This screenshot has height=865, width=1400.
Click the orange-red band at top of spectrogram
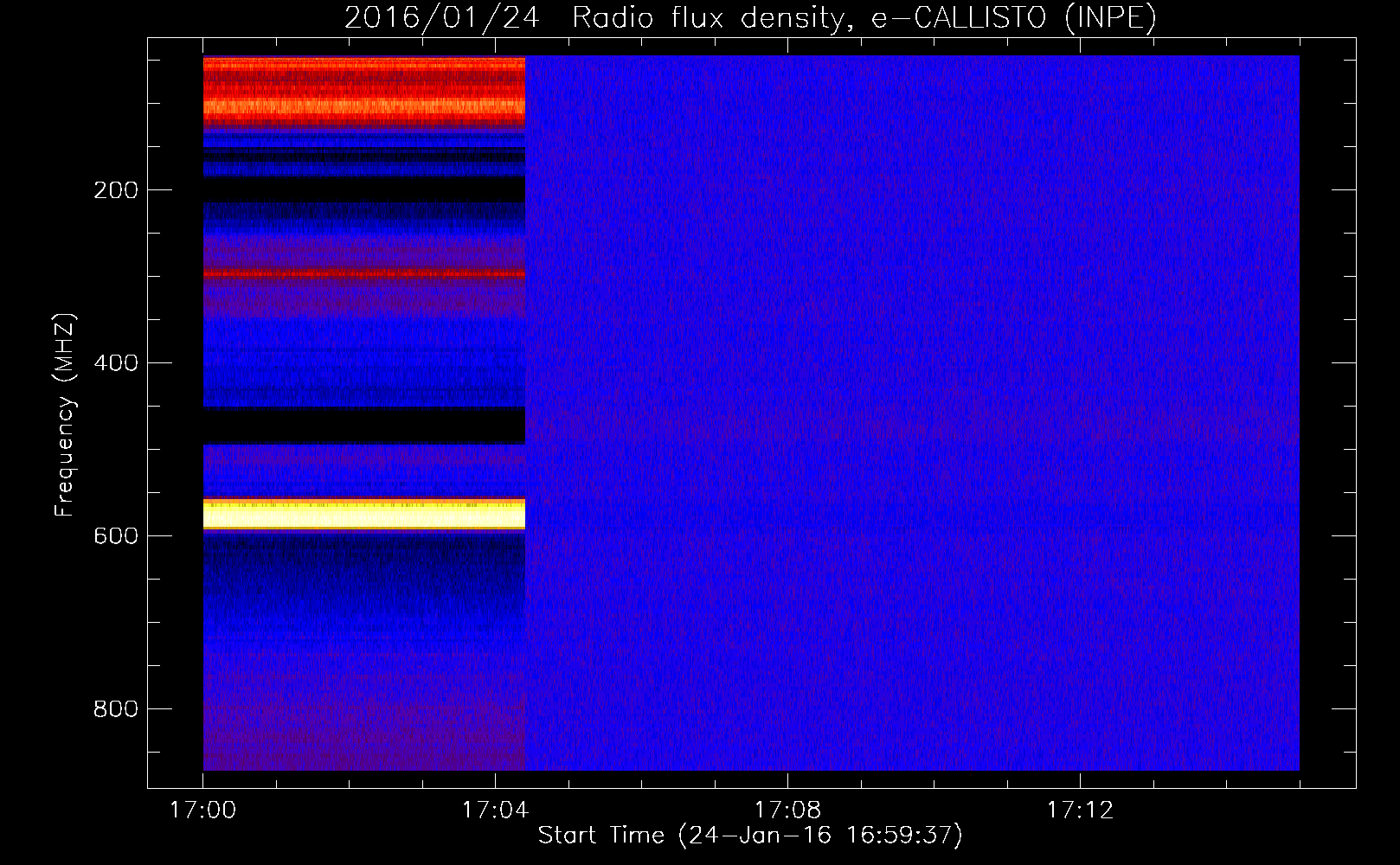click(x=364, y=93)
